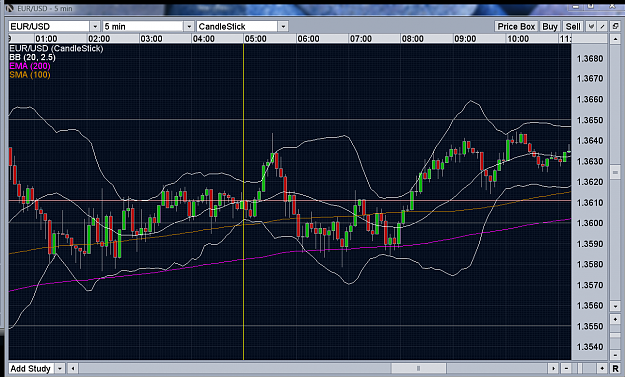Click the 1.3610 price axis label
625x377 pixels.
point(590,203)
